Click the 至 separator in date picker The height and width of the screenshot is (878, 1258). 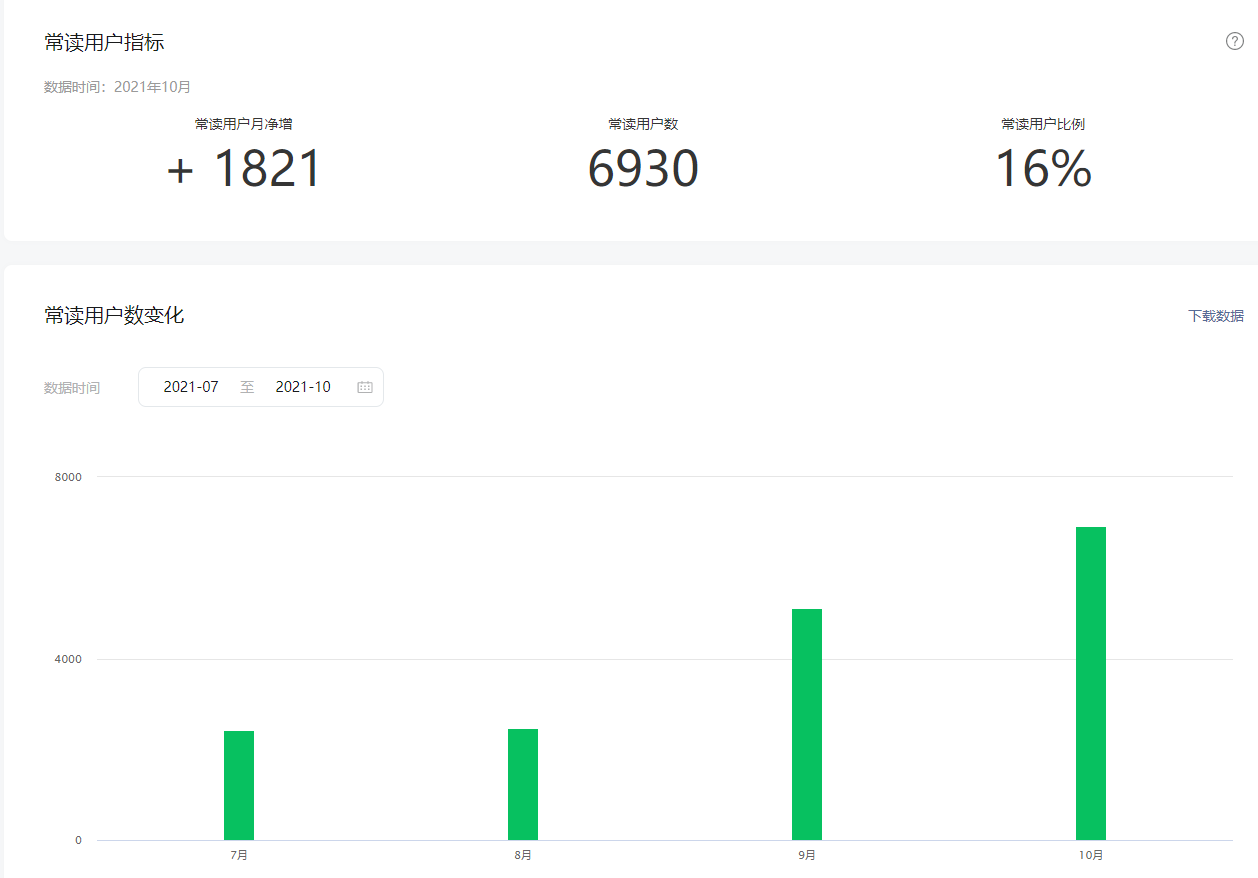pyautogui.click(x=247, y=387)
